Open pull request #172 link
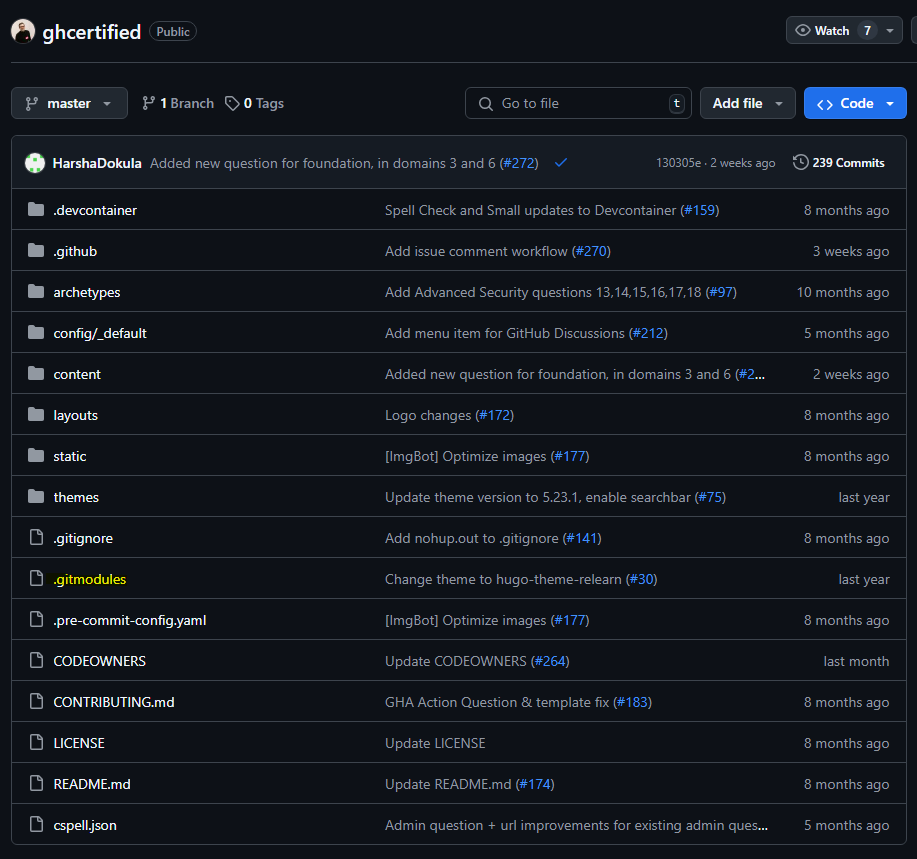The width and height of the screenshot is (917, 859). pyautogui.click(x=495, y=415)
